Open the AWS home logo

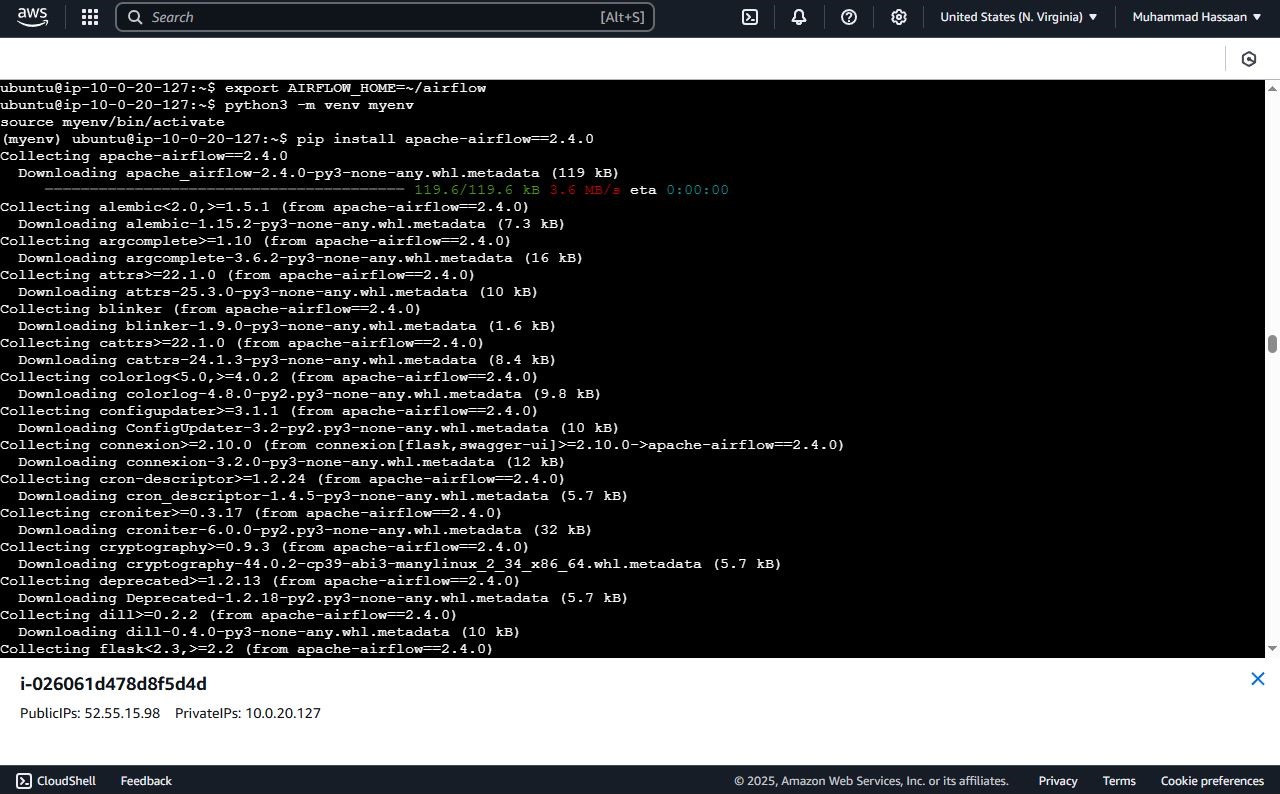tap(32, 17)
